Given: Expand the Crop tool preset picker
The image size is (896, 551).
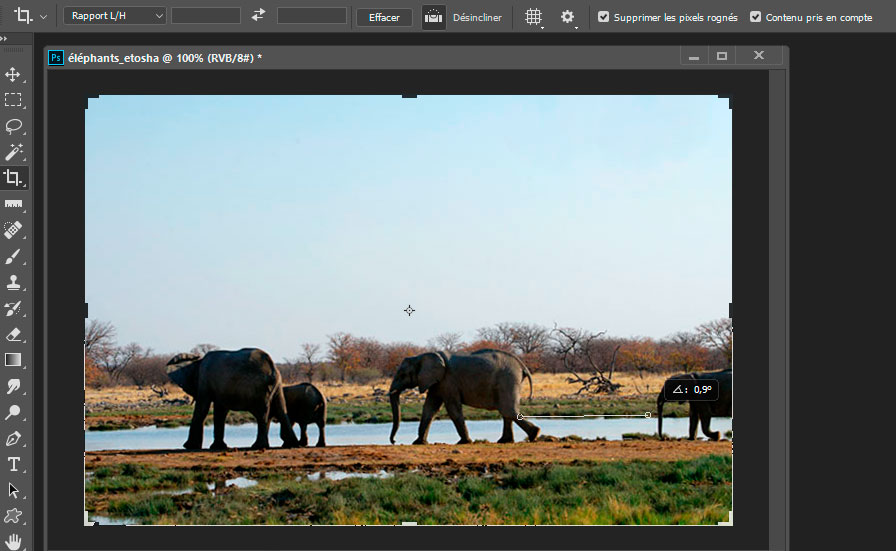Looking at the screenshot, I should (x=43, y=17).
